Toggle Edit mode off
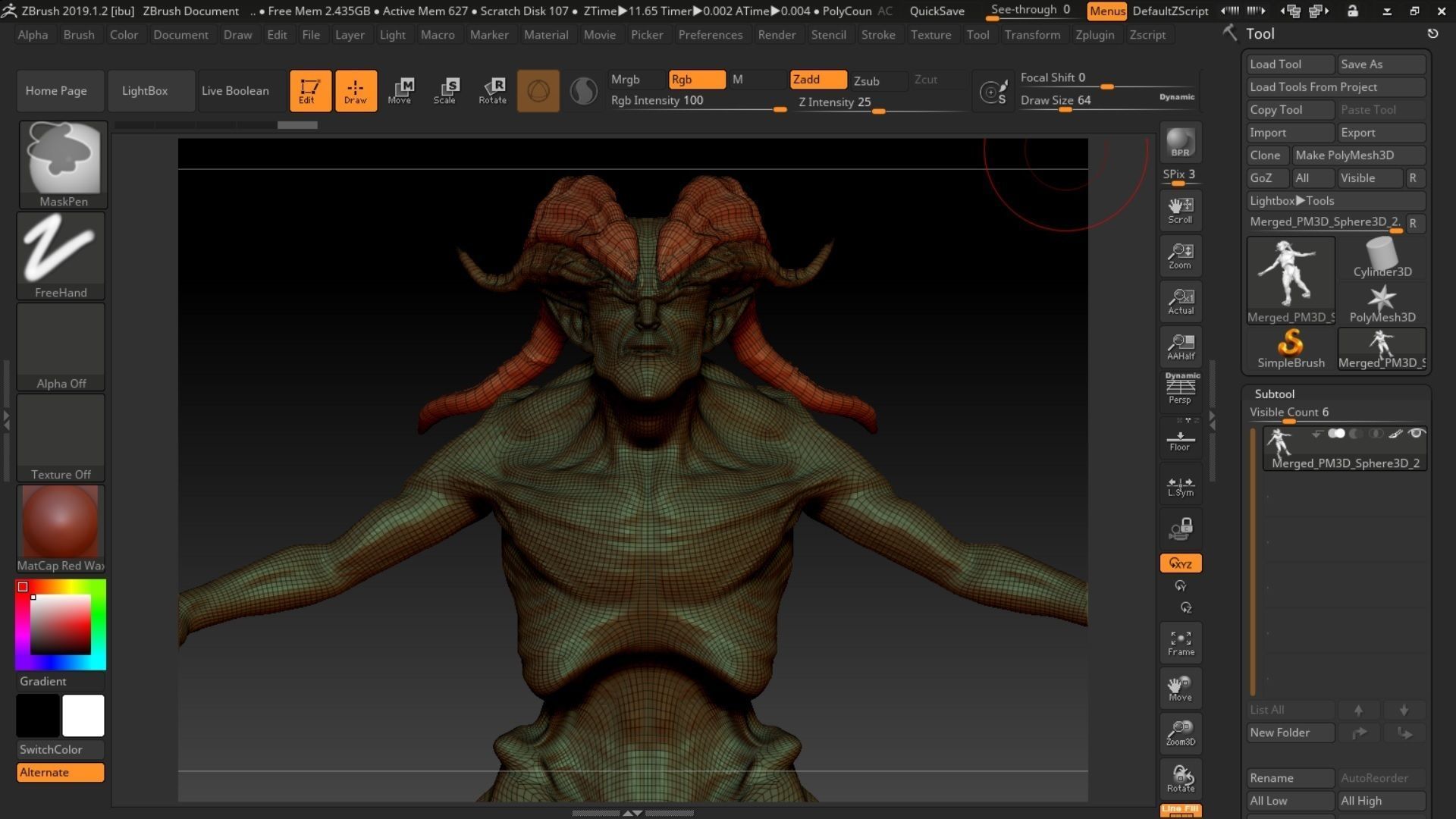The width and height of the screenshot is (1456, 819). coord(310,90)
